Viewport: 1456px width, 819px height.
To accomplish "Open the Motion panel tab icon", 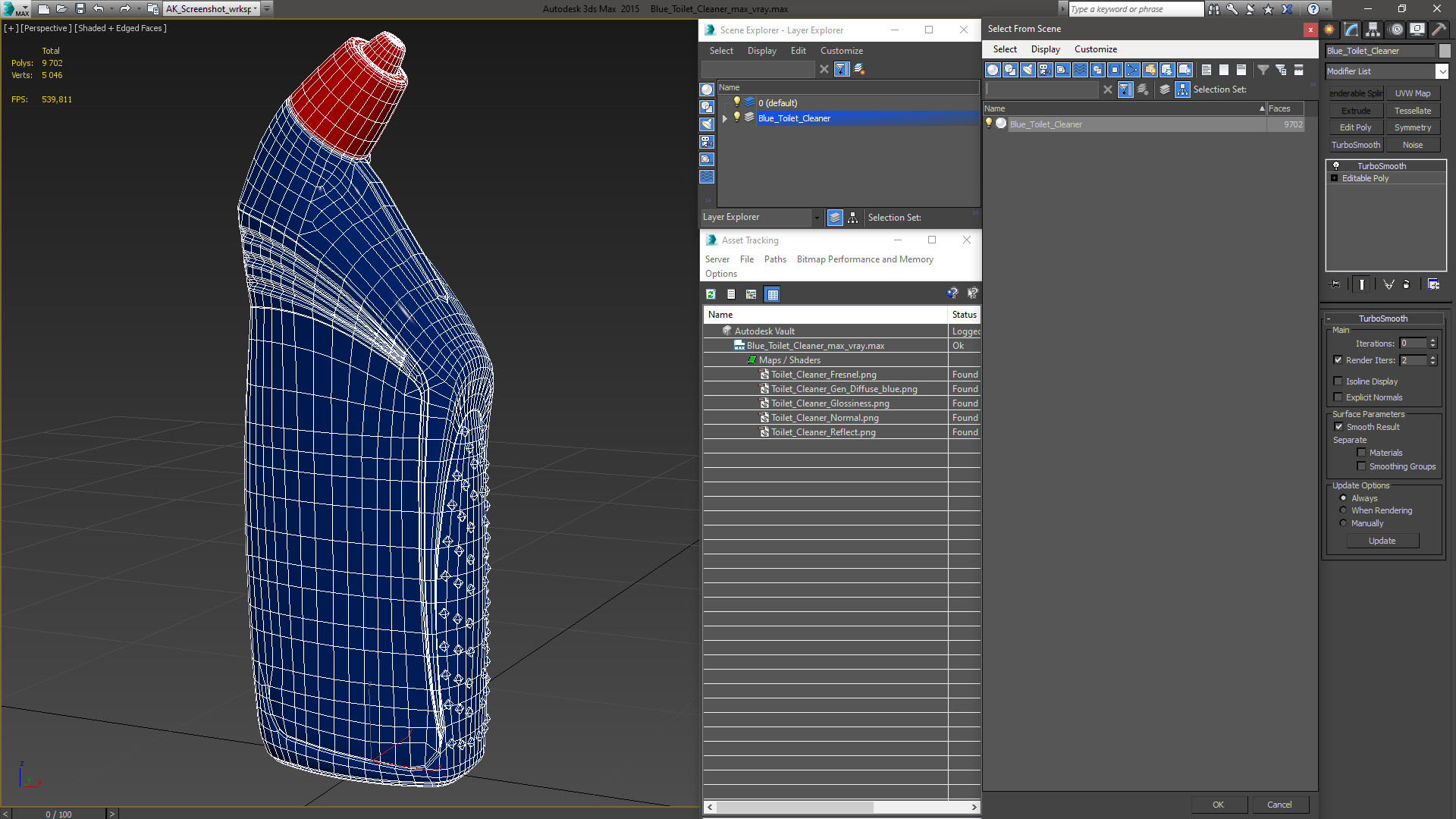I will (x=1396, y=30).
